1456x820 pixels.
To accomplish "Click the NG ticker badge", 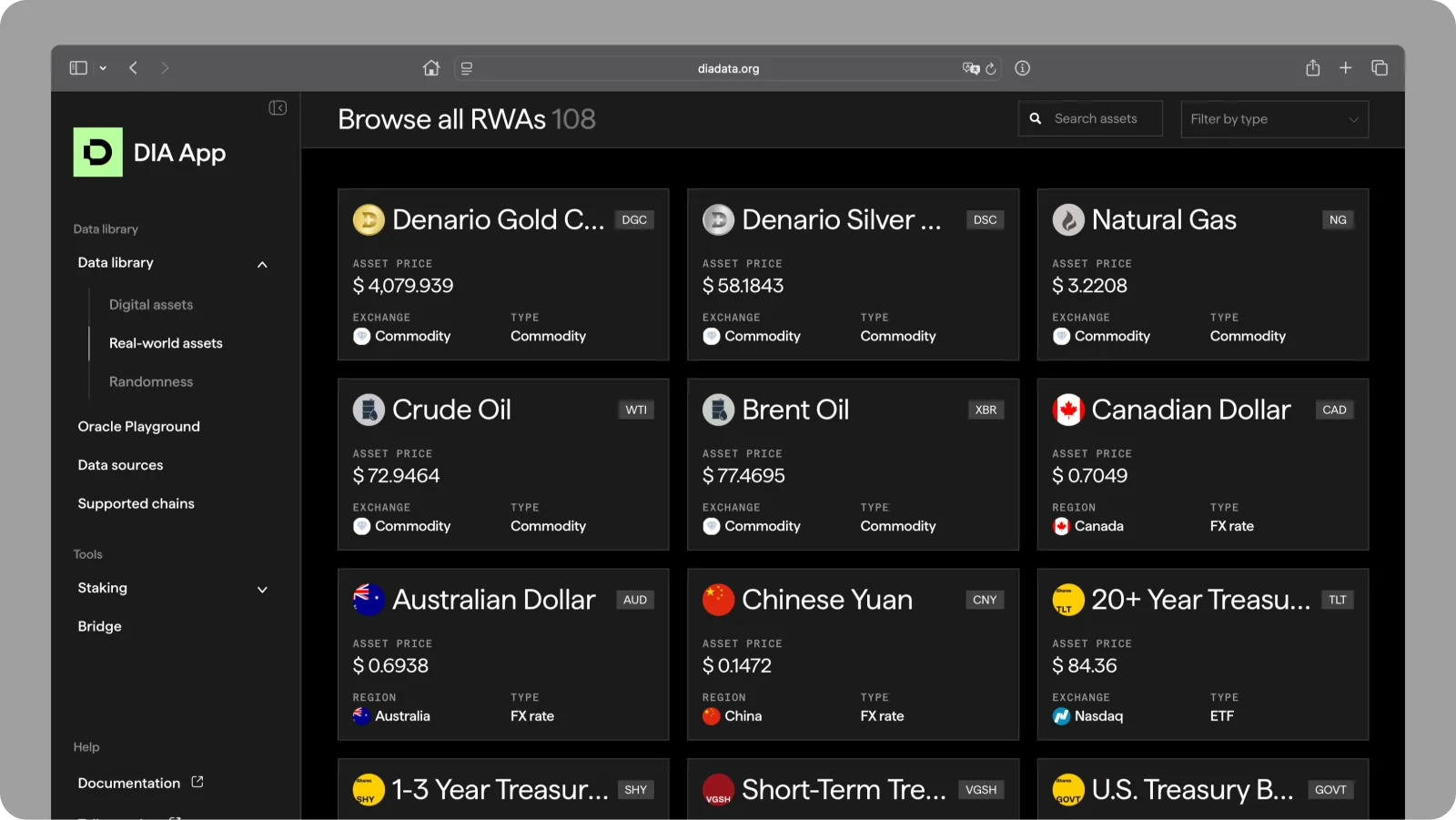I will tap(1338, 220).
